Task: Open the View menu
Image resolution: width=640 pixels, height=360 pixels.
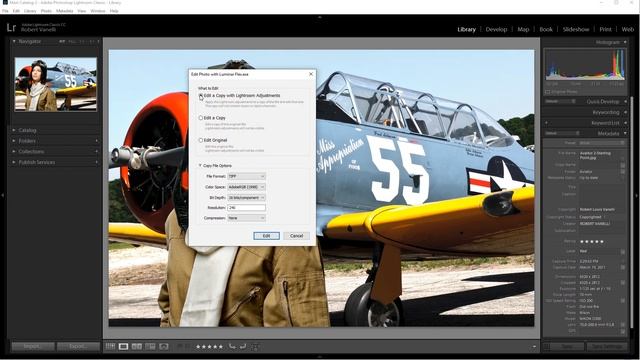Action: (82, 11)
